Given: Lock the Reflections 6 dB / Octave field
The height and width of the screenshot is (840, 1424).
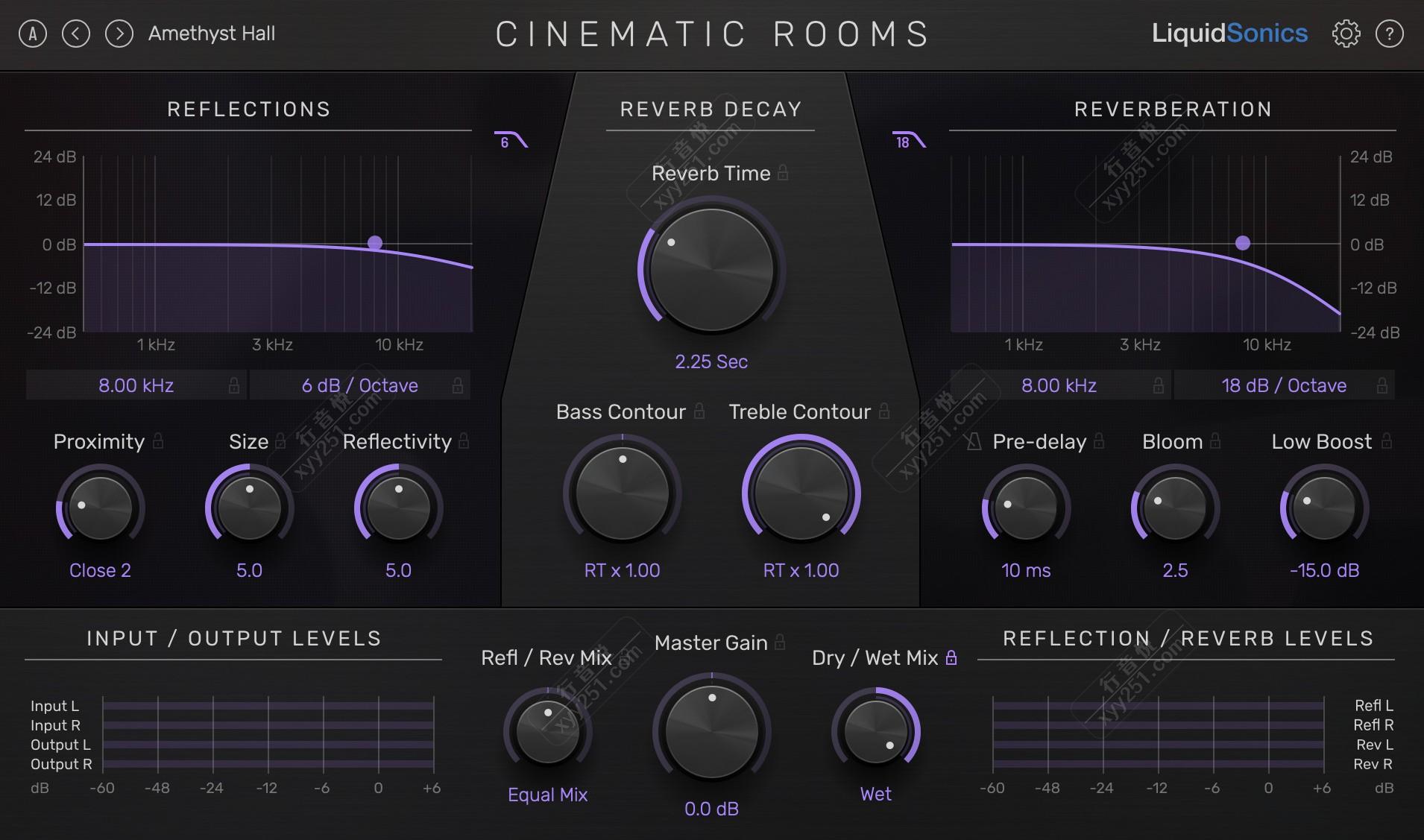Looking at the screenshot, I should tap(458, 385).
